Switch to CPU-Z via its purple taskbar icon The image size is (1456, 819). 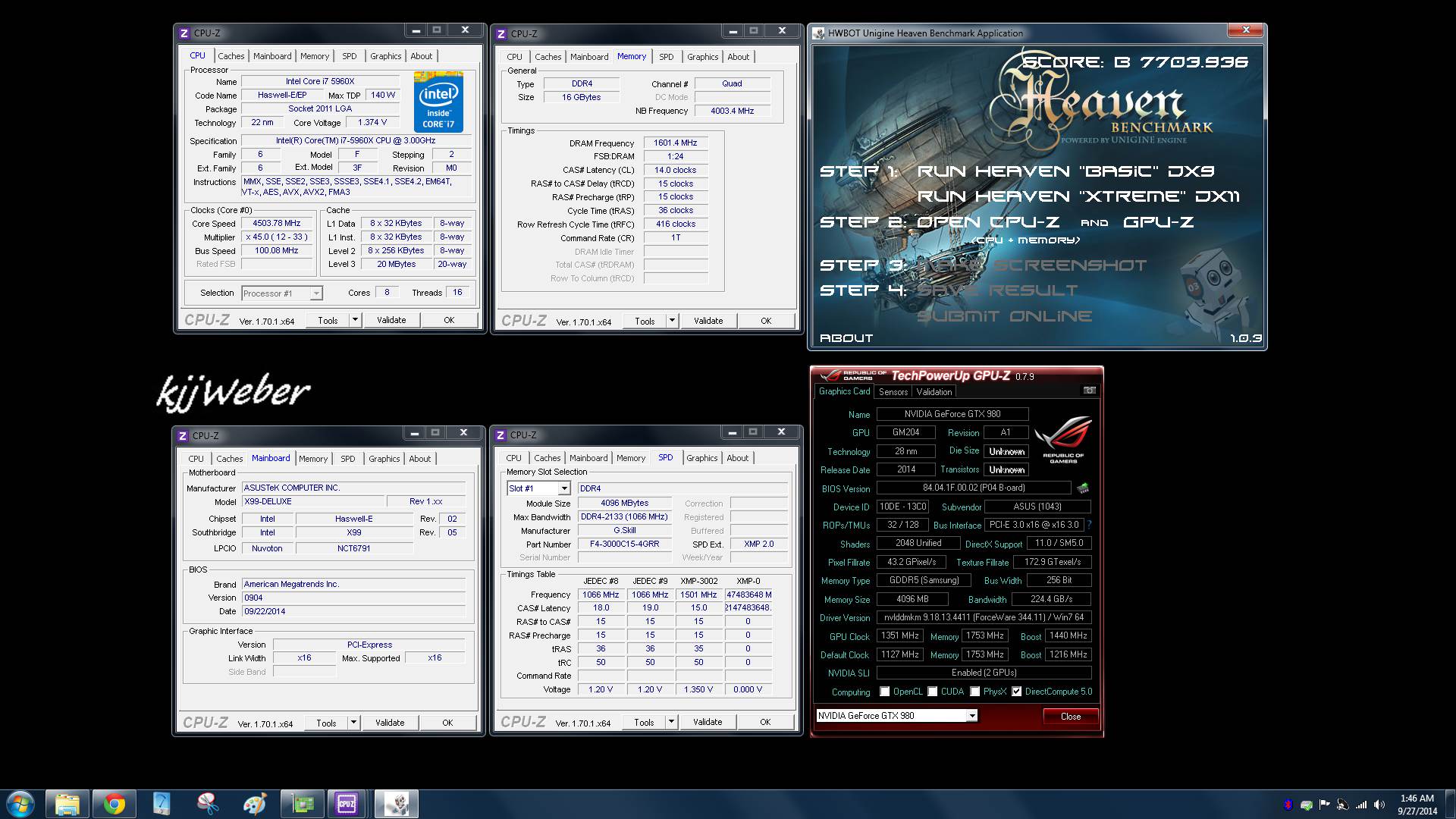pos(347,804)
